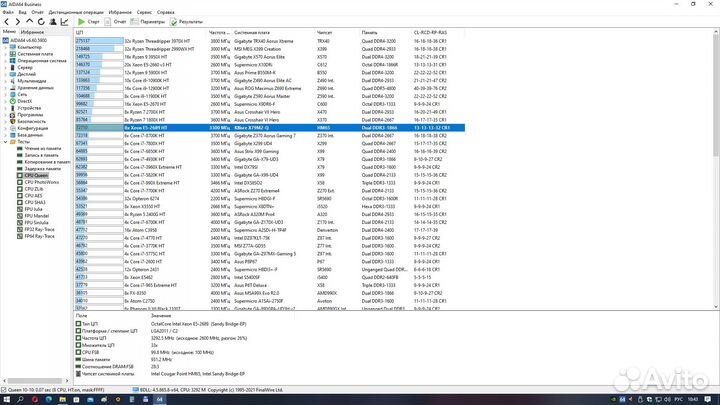Screen dimensions: 720x405
Task: Click the Отчет button in toolbar
Action: pyautogui.click(x=117, y=20)
